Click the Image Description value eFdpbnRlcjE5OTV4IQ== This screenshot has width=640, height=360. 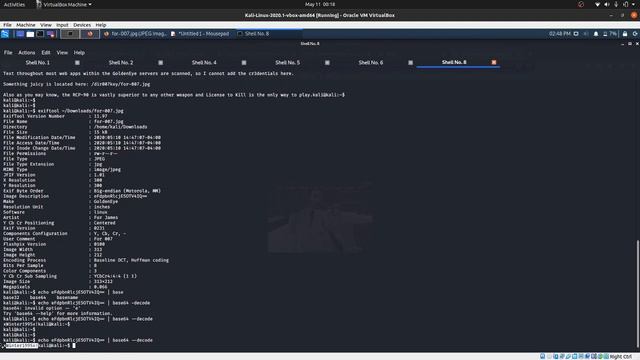[x=120, y=196]
